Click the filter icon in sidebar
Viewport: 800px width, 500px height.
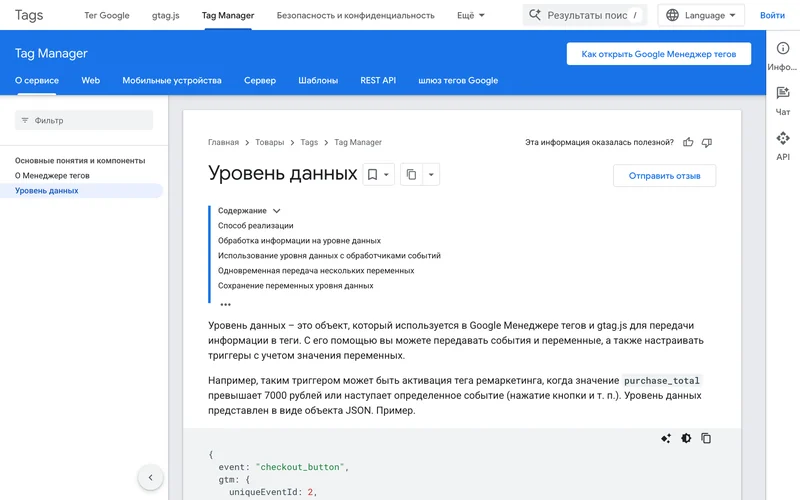[x=25, y=120]
